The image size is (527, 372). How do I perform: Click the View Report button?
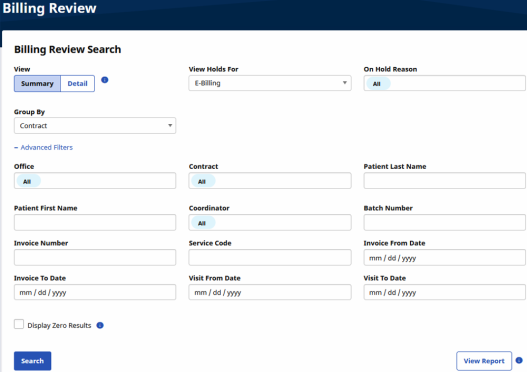484,361
